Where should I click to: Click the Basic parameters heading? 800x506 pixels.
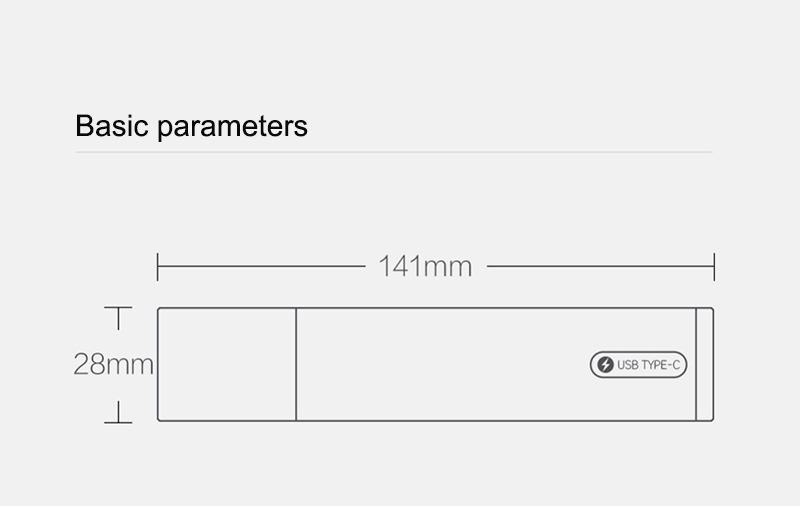[191, 126]
